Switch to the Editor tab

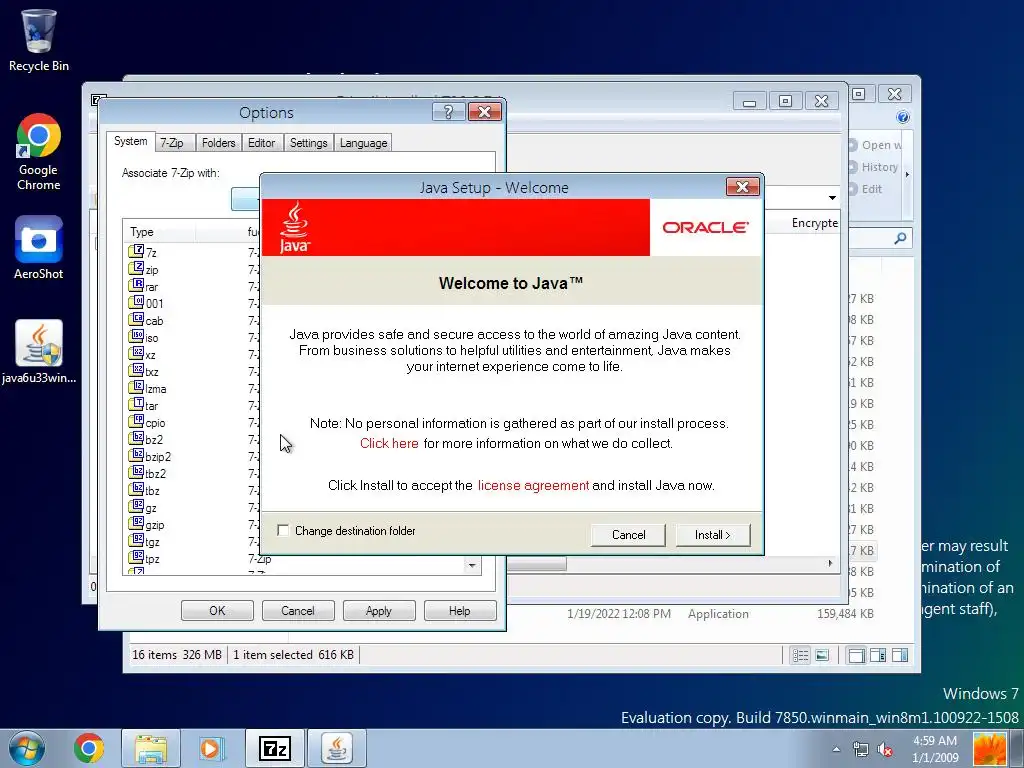click(x=261, y=142)
